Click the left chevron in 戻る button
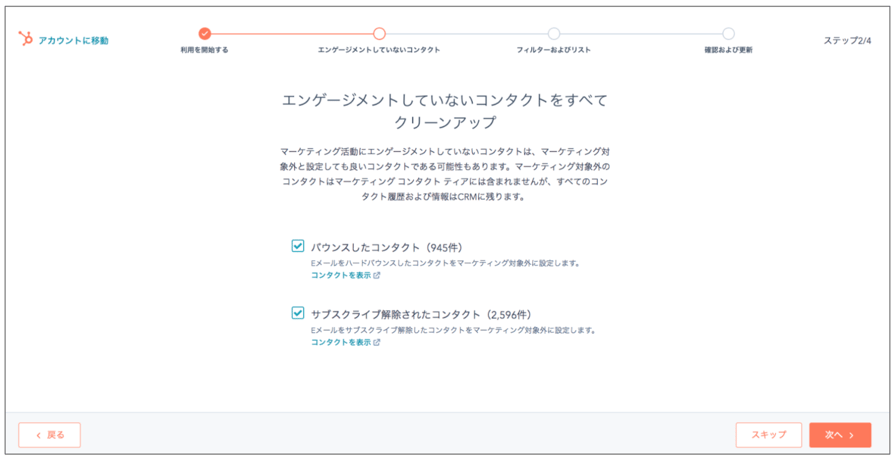 pyautogui.click(x=38, y=435)
